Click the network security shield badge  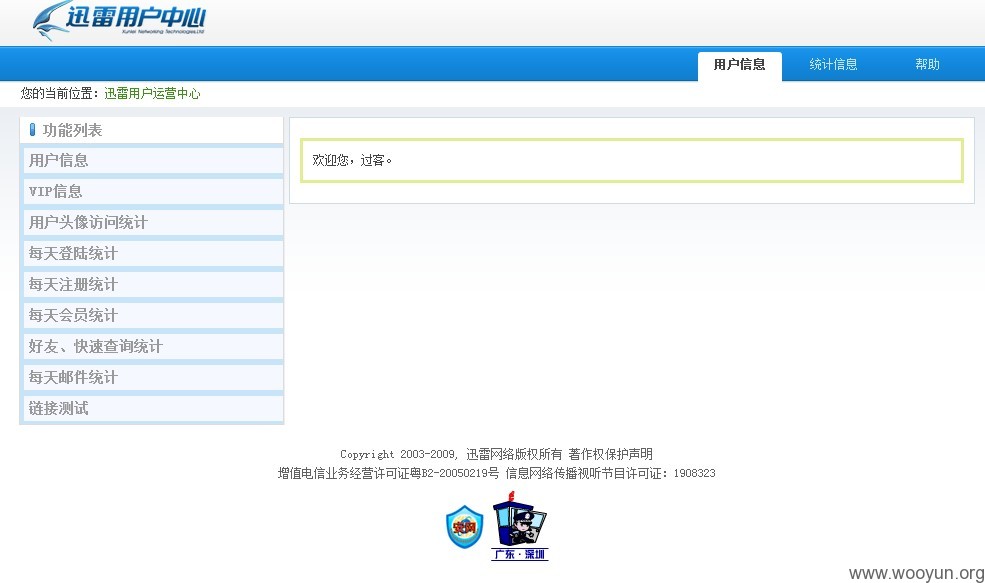[x=464, y=526]
